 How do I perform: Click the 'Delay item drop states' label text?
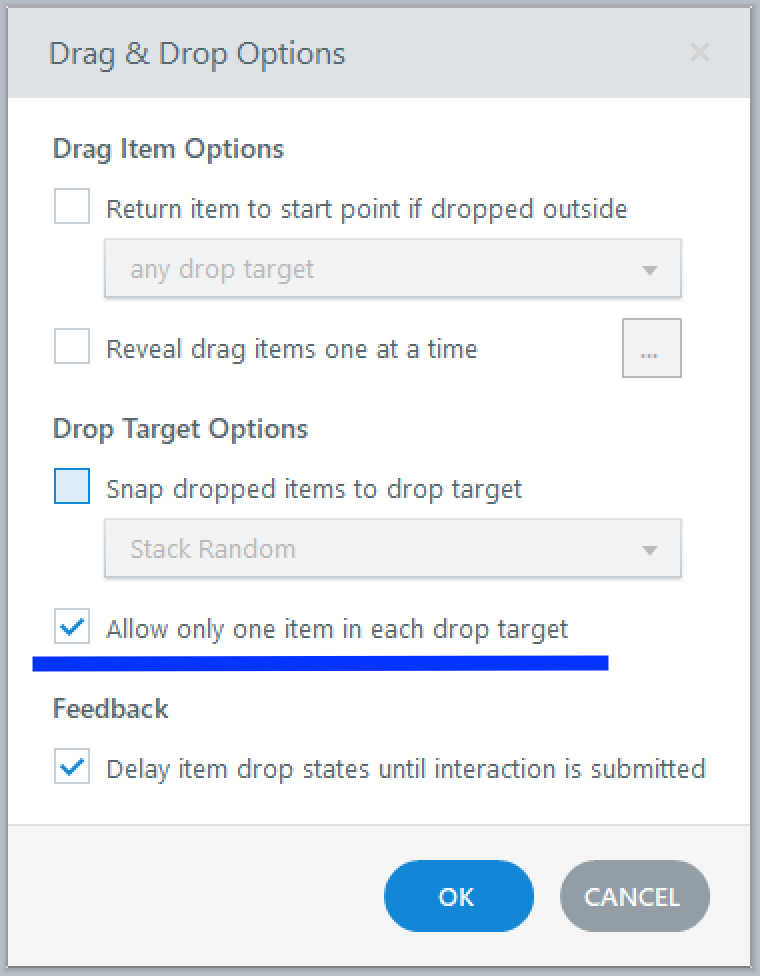coord(405,769)
